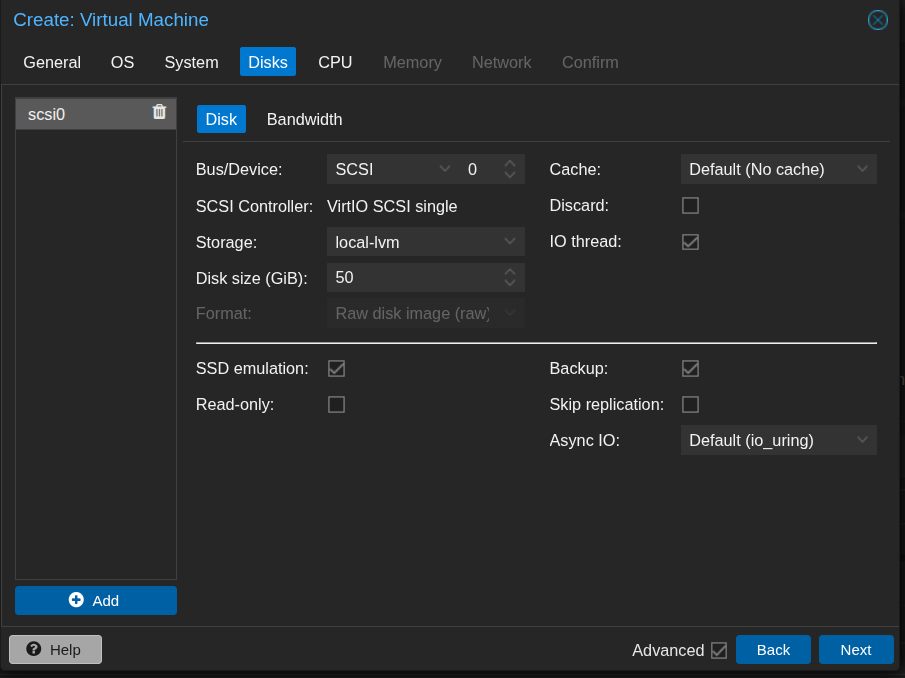The width and height of the screenshot is (905, 678).
Task: Switch to the Bandwidth tab
Action: pos(304,119)
